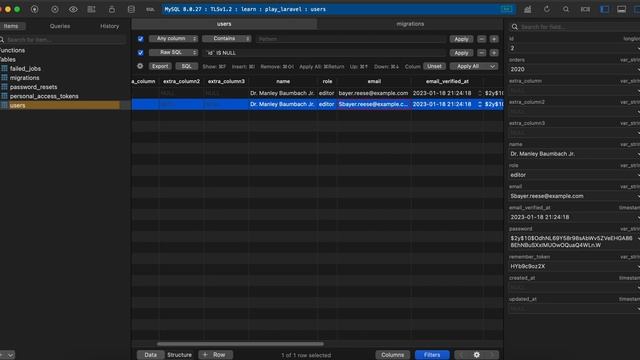Click the add Row button
This screenshot has height=360, width=640.
[215, 355]
